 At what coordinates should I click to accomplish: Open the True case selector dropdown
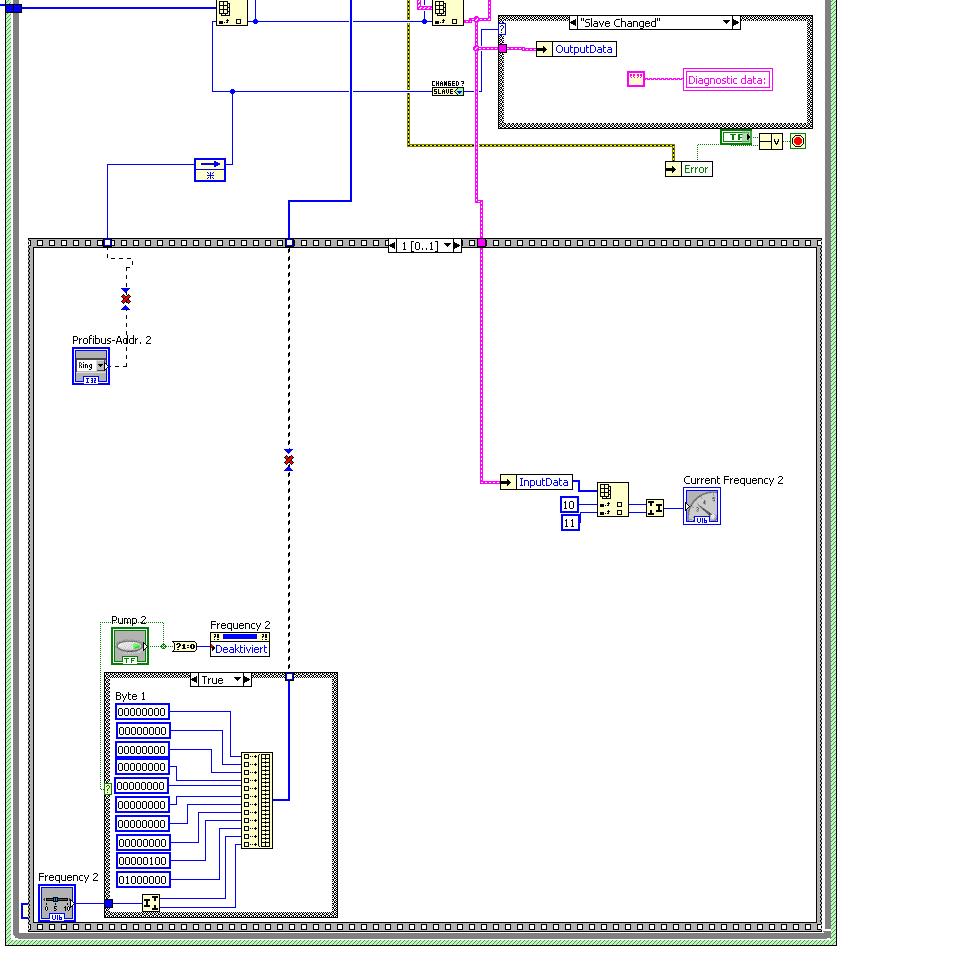pos(237,680)
